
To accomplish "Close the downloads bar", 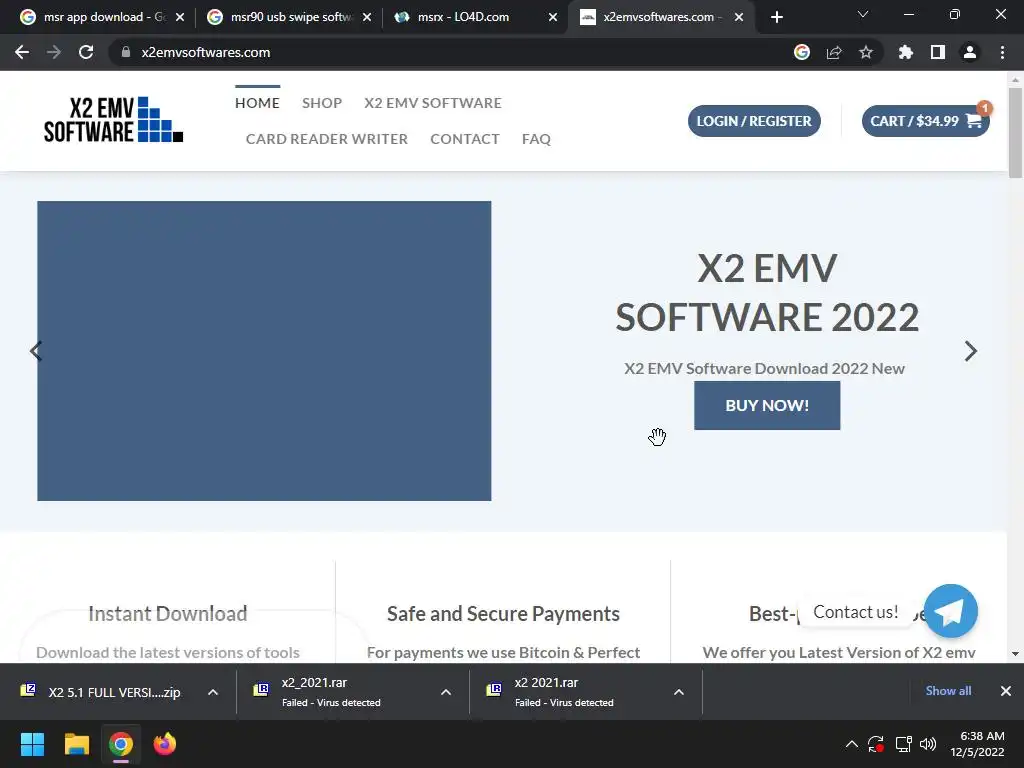I will click(x=1006, y=691).
